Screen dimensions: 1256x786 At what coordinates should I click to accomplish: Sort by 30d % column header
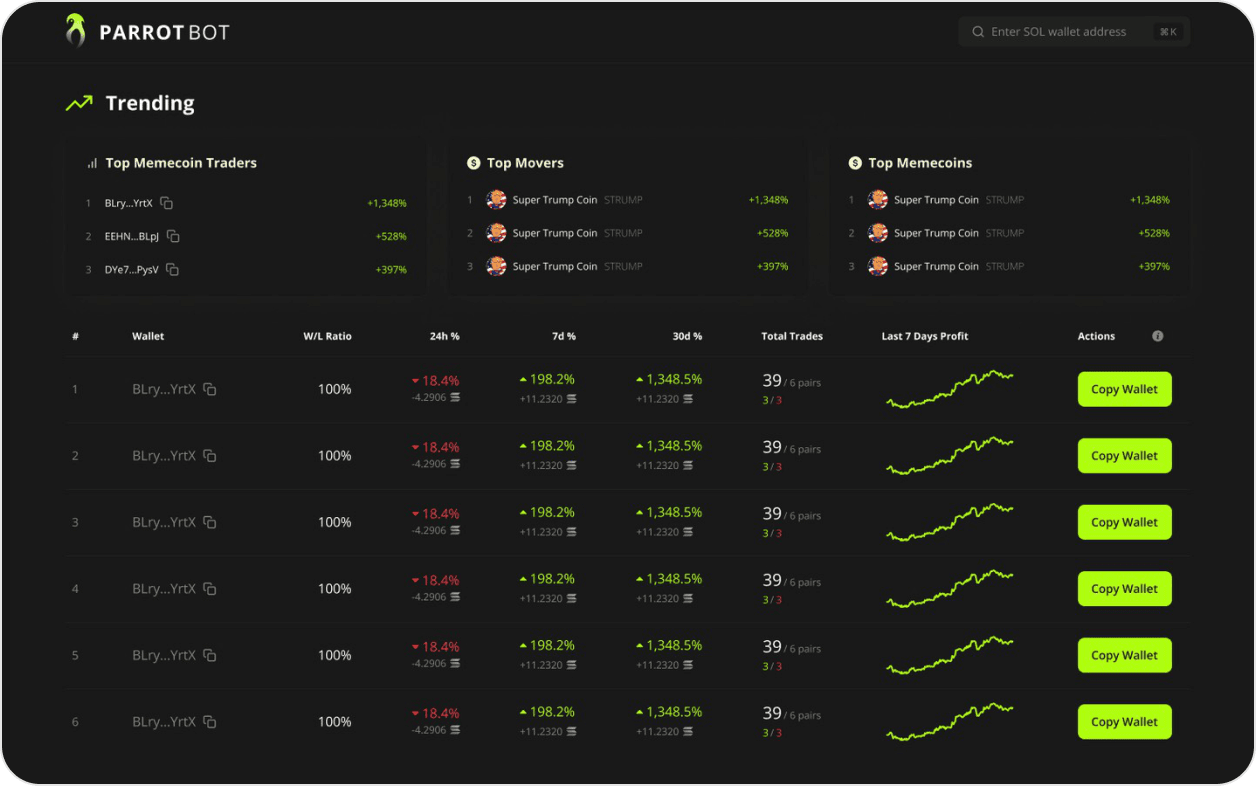687,336
